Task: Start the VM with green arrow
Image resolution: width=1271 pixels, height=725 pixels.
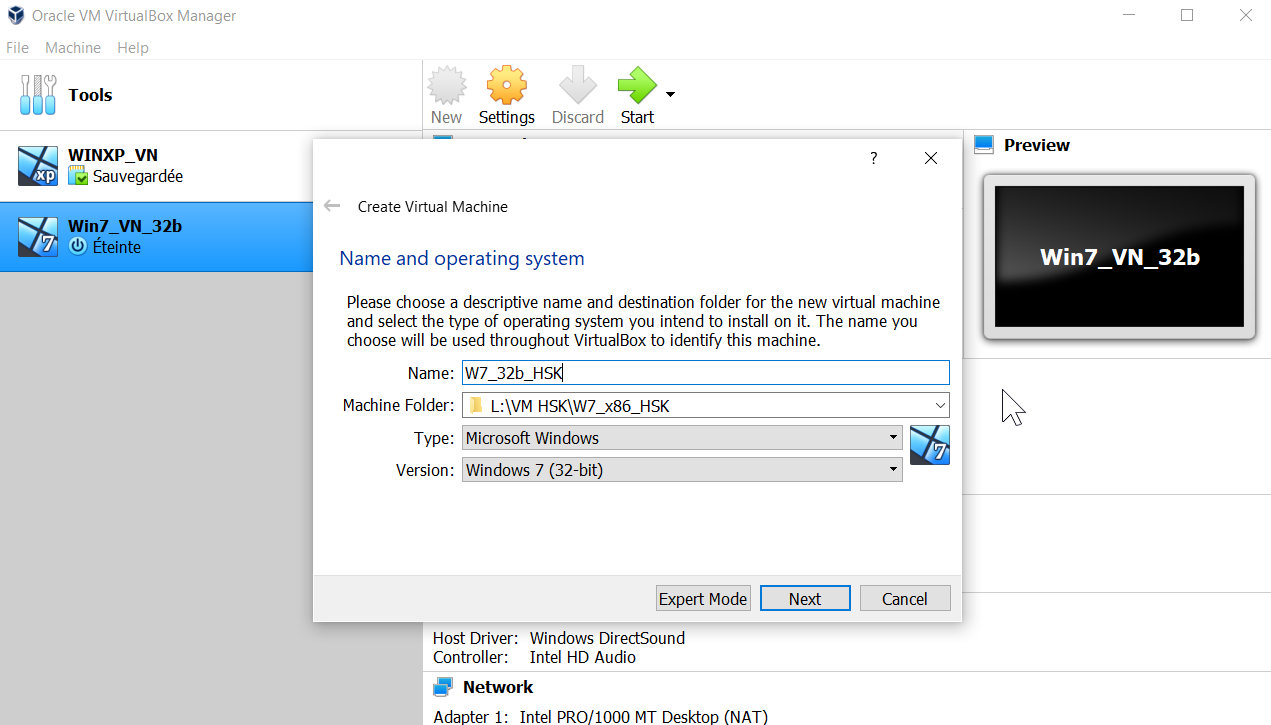Action: click(x=637, y=86)
